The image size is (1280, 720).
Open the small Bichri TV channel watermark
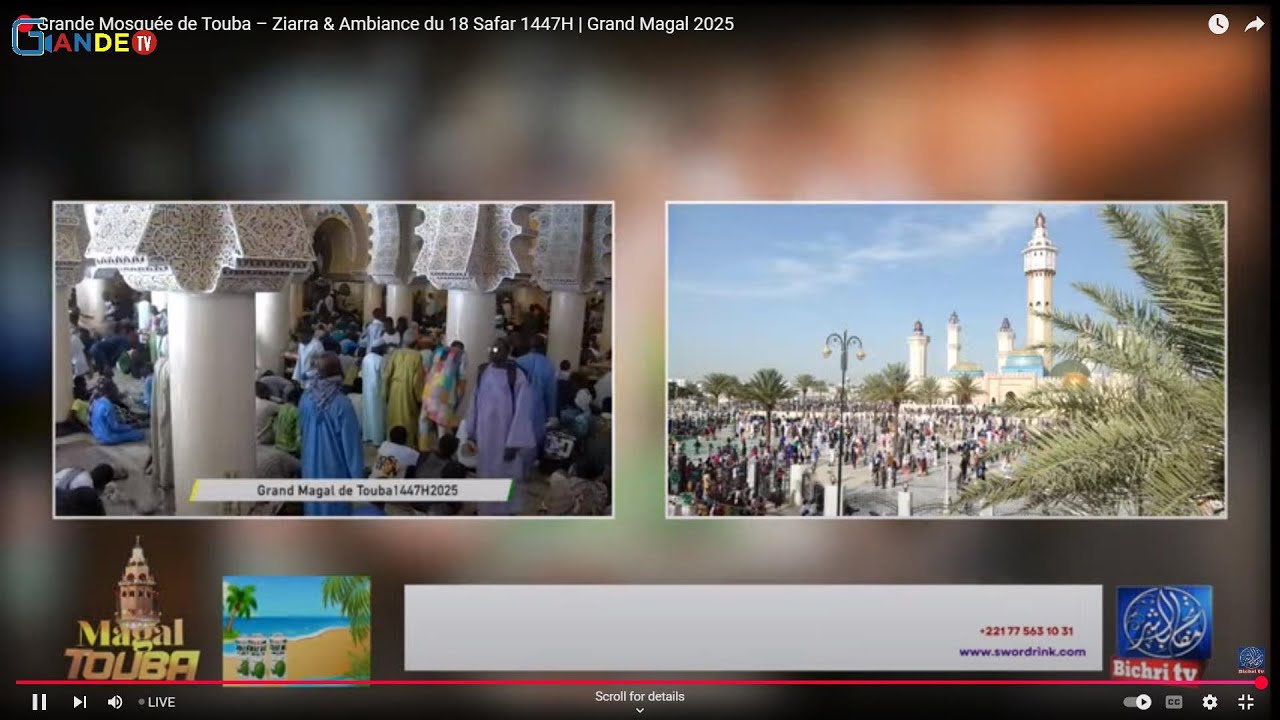[x=1251, y=659]
